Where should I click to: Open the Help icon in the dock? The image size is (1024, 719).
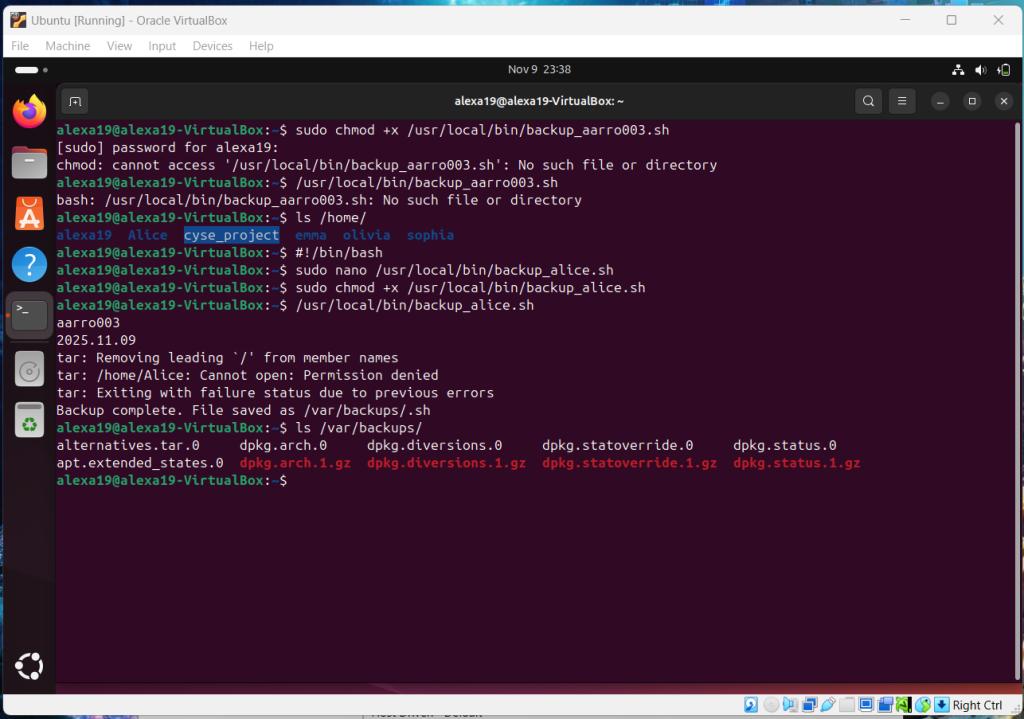[30, 265]
